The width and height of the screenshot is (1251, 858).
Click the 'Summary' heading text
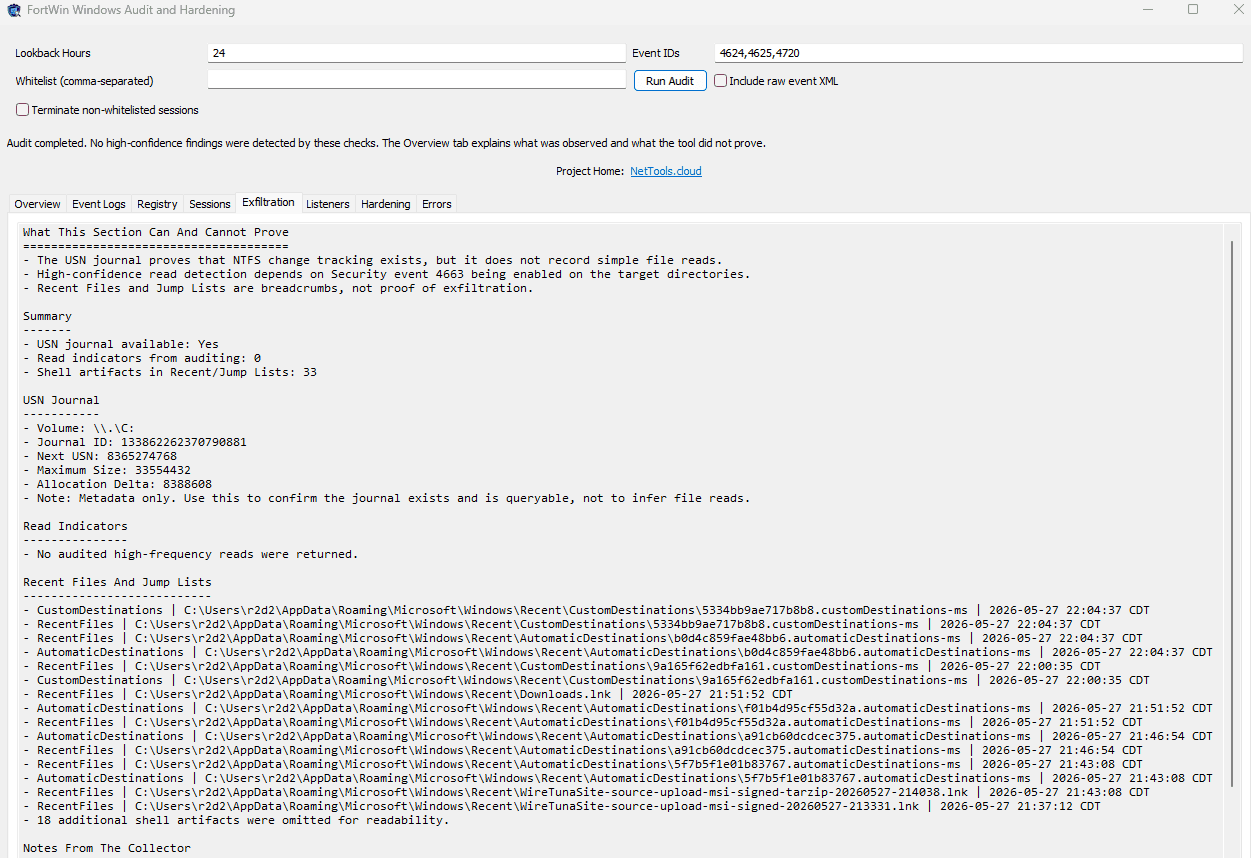coord(48,316)
